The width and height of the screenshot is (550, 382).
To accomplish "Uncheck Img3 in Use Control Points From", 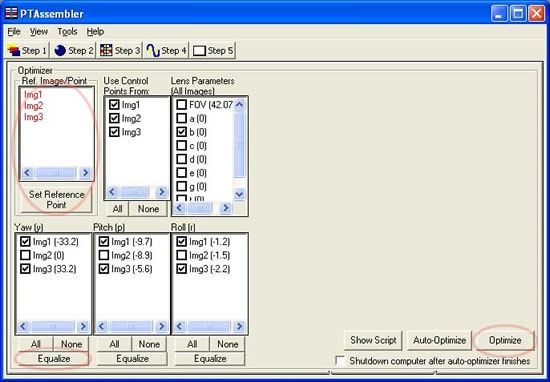I will pos(114,132).
